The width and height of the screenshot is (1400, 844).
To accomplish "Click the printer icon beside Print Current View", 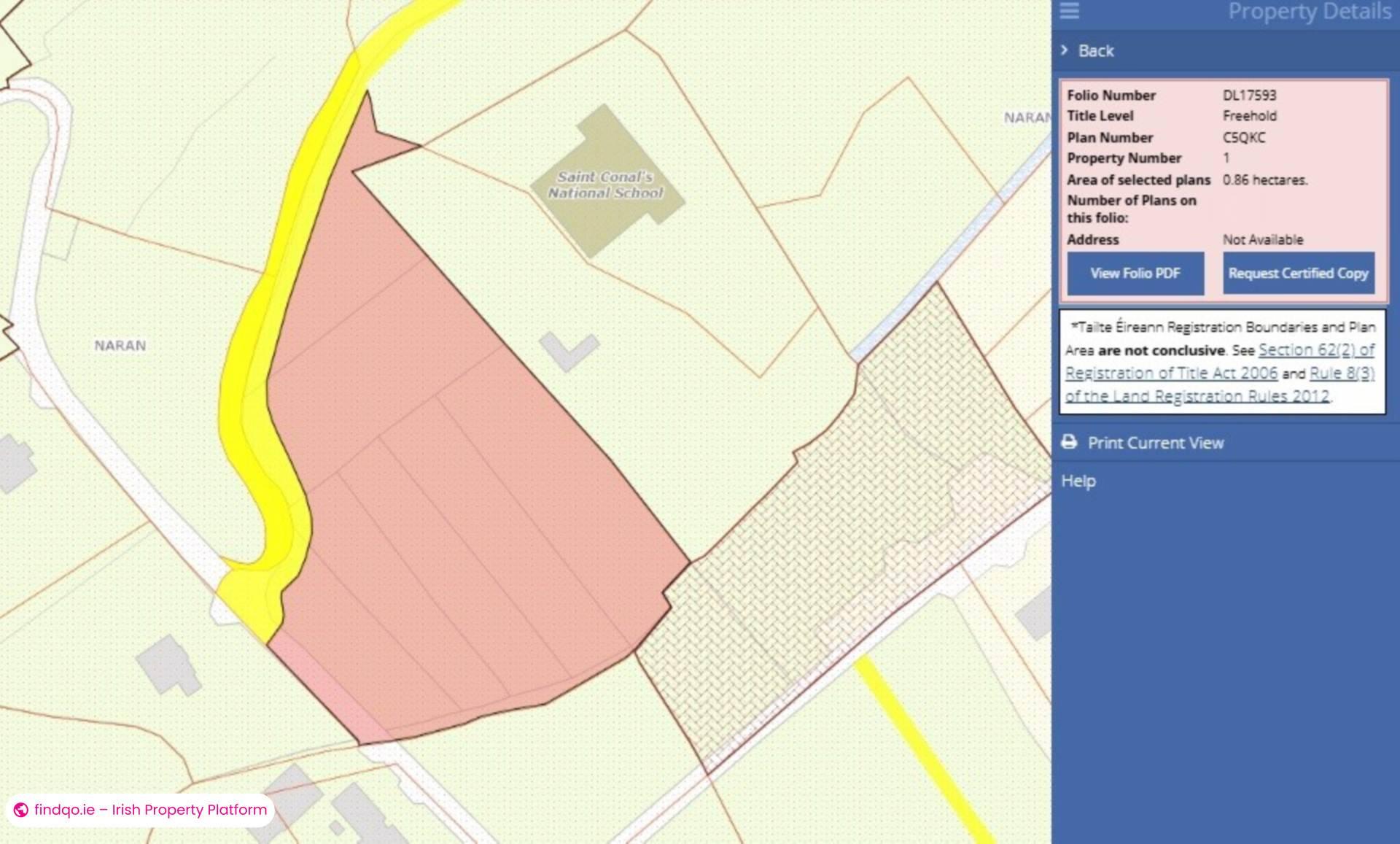I will pyautogui.click(x=1069, y=442).
